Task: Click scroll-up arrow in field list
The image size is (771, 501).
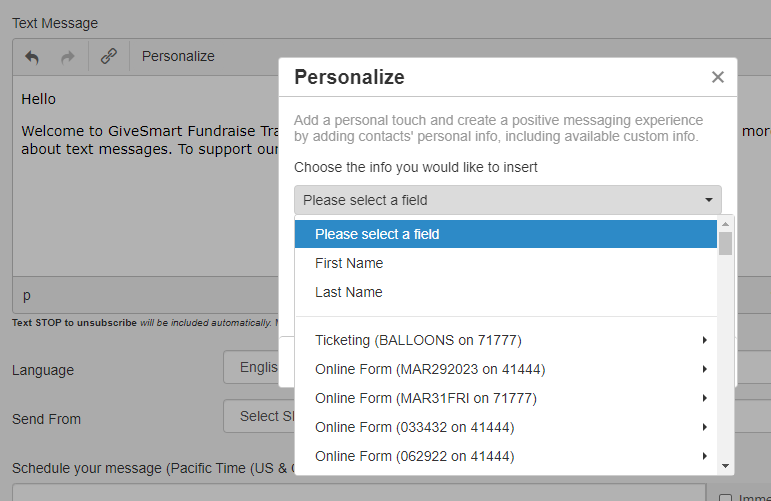Action: pos(726,224)
